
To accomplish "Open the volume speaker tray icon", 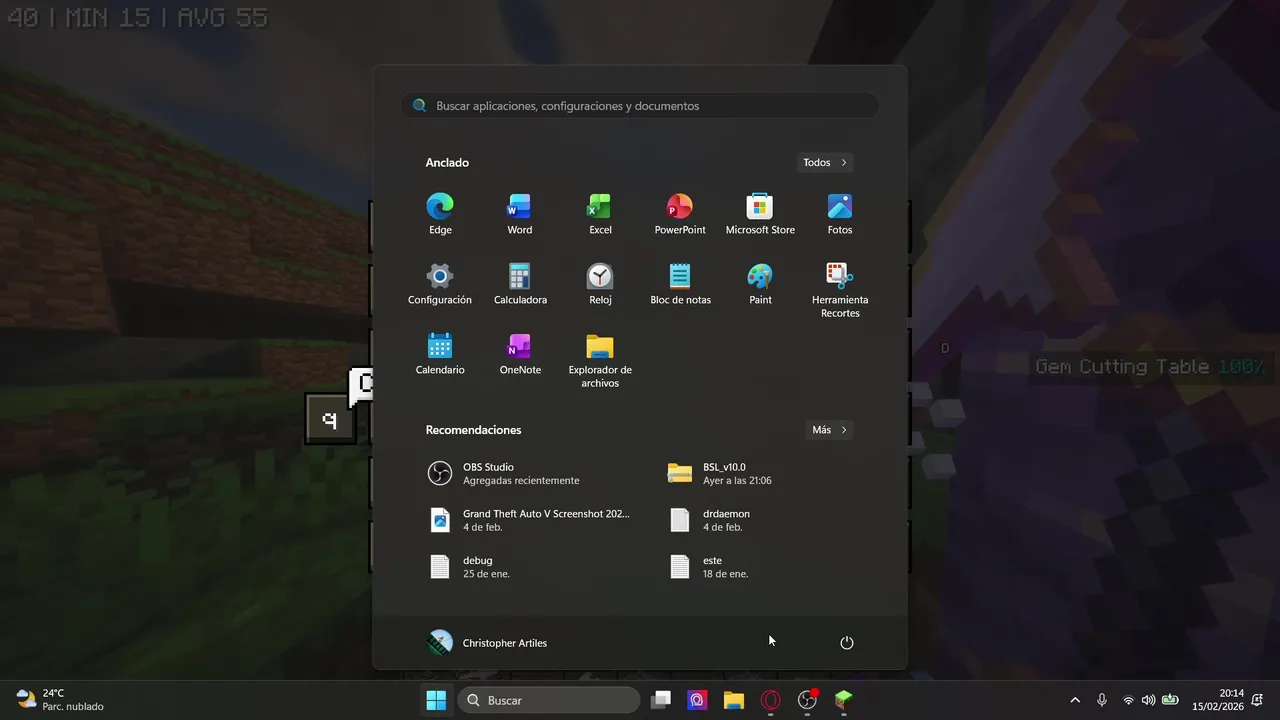I will pos(1148,700).
